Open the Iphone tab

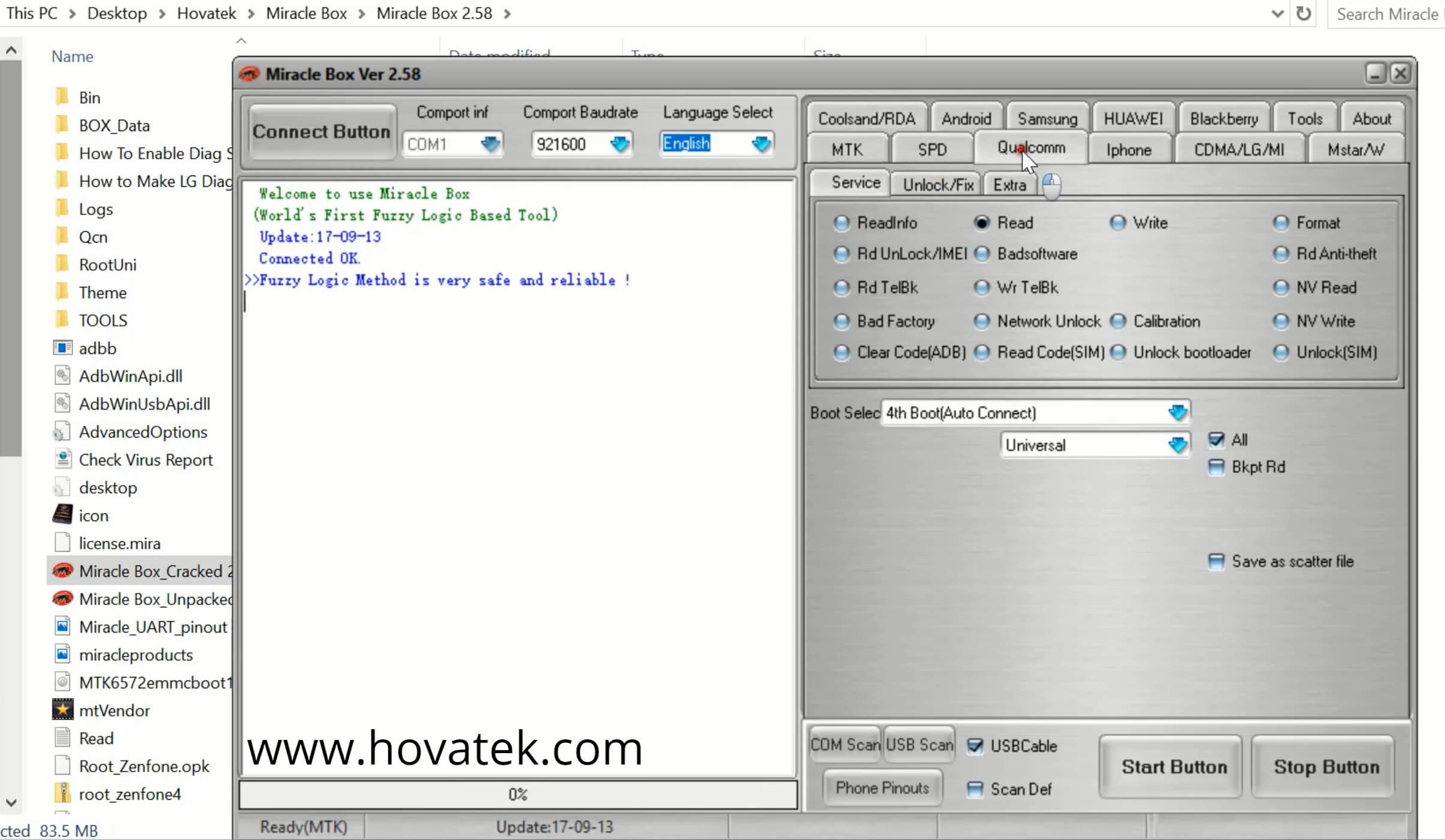point(1129,150)
